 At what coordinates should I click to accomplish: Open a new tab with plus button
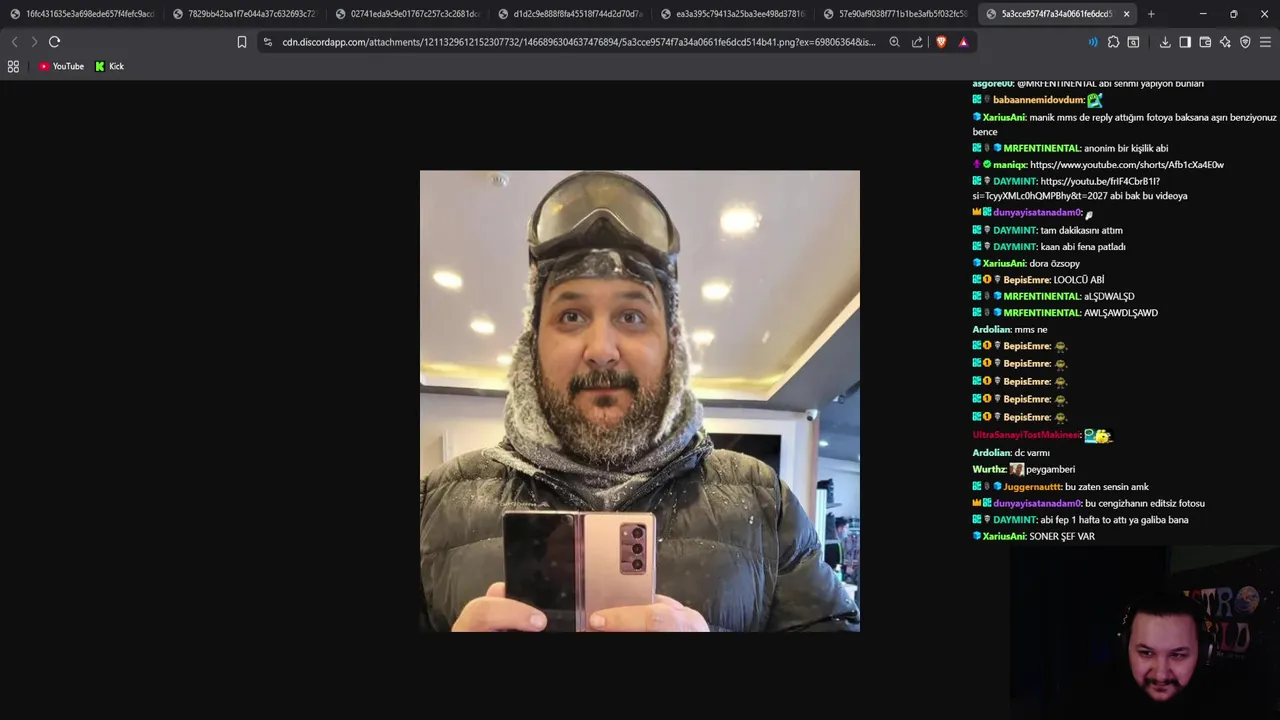1151,14
